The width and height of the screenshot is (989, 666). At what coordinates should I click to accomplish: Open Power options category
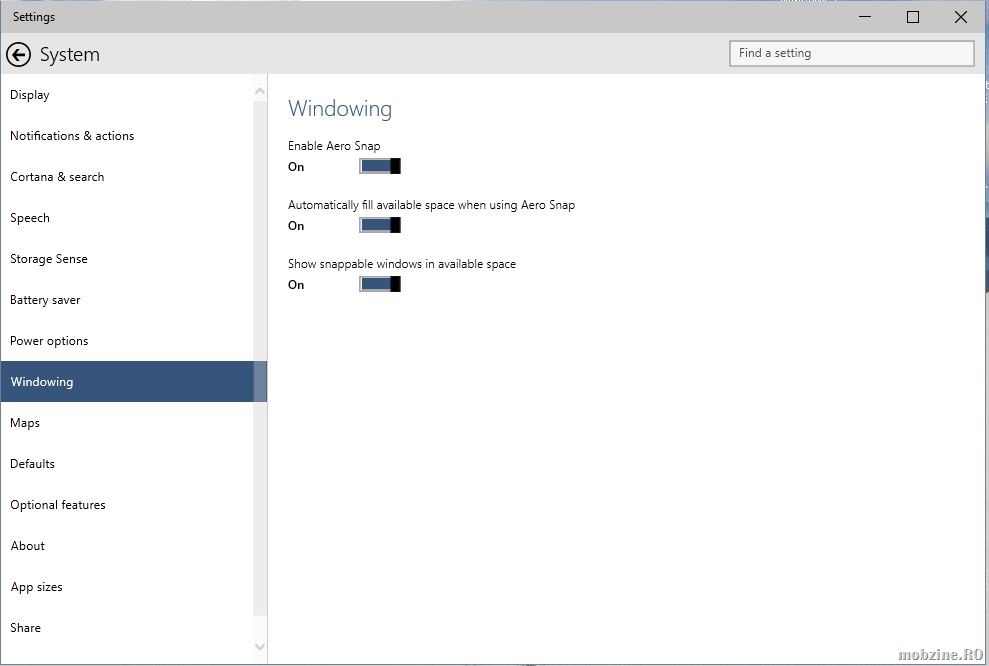point(127,341)
